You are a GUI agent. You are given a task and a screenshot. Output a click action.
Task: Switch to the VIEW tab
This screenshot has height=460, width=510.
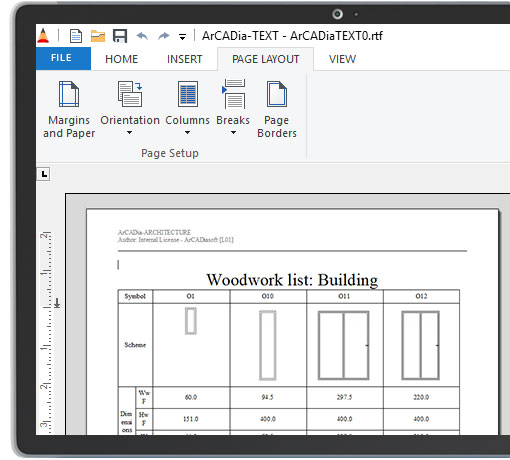[x=342, y=59]
